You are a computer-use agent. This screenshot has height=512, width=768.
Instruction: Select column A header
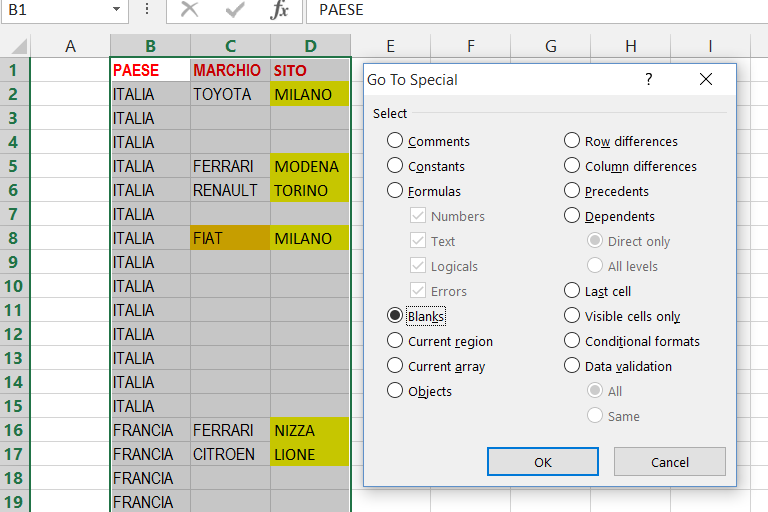[70, 46]
